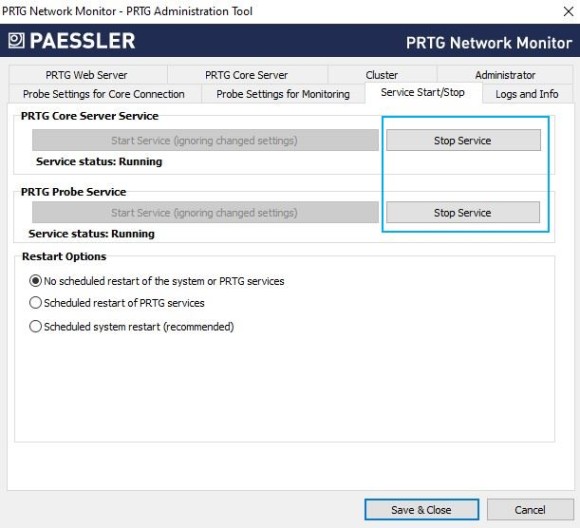Screen dimensions: 580x528
Task: Switch to the PRTG Core Server tab
Action: [247, 75]
